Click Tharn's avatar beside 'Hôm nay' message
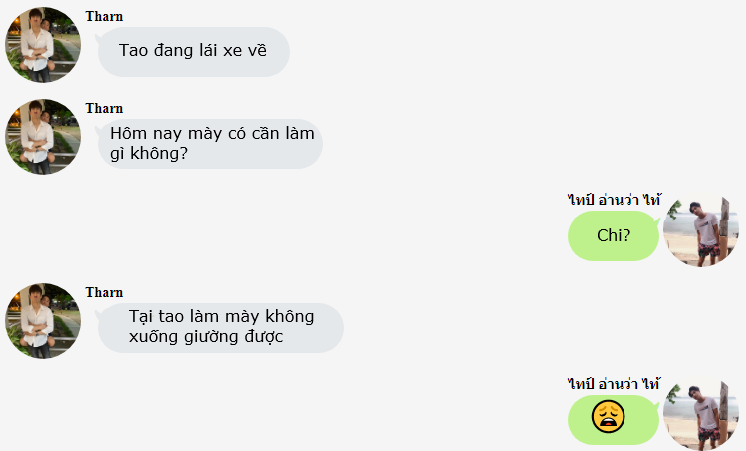 point(43,137)
